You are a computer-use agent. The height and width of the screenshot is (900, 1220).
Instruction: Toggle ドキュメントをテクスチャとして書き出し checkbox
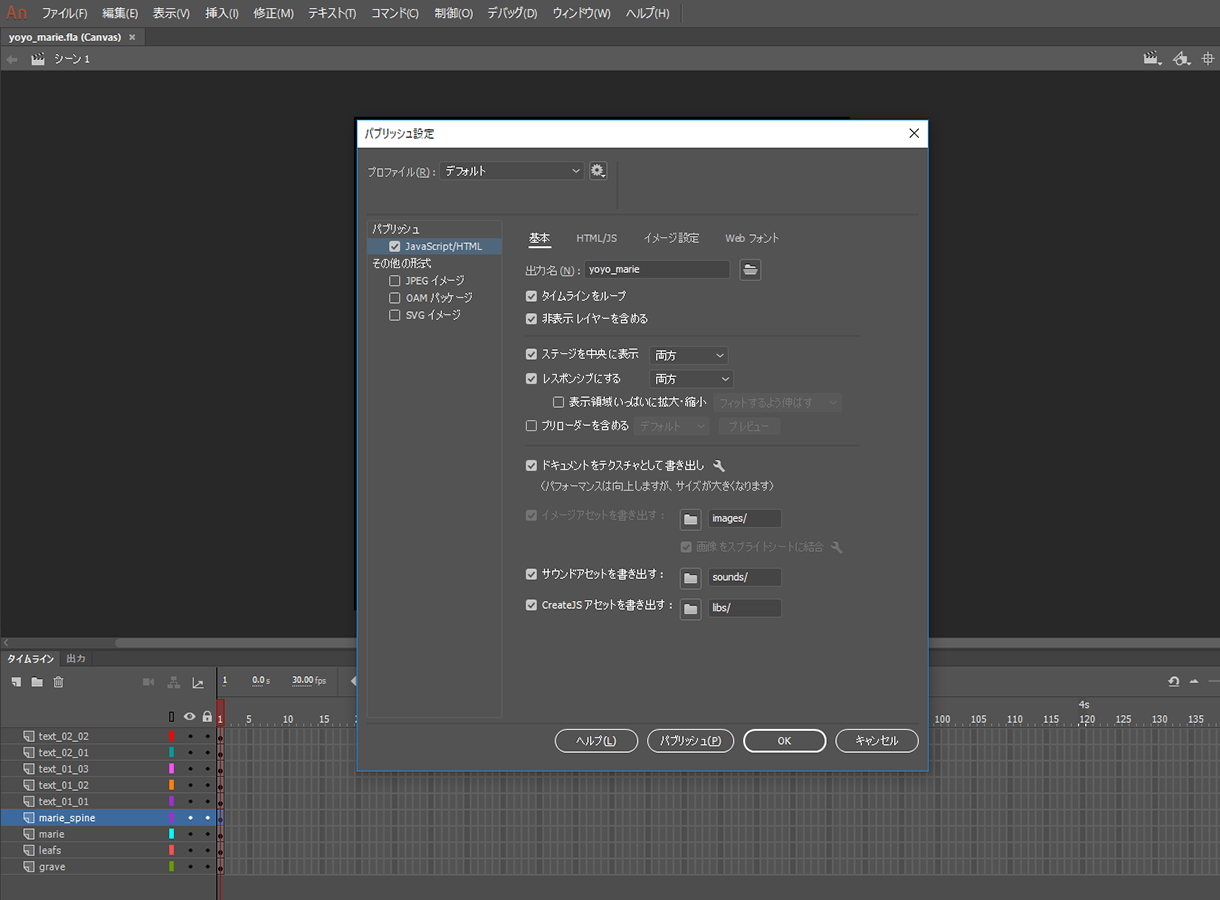[x=532, y=466]
